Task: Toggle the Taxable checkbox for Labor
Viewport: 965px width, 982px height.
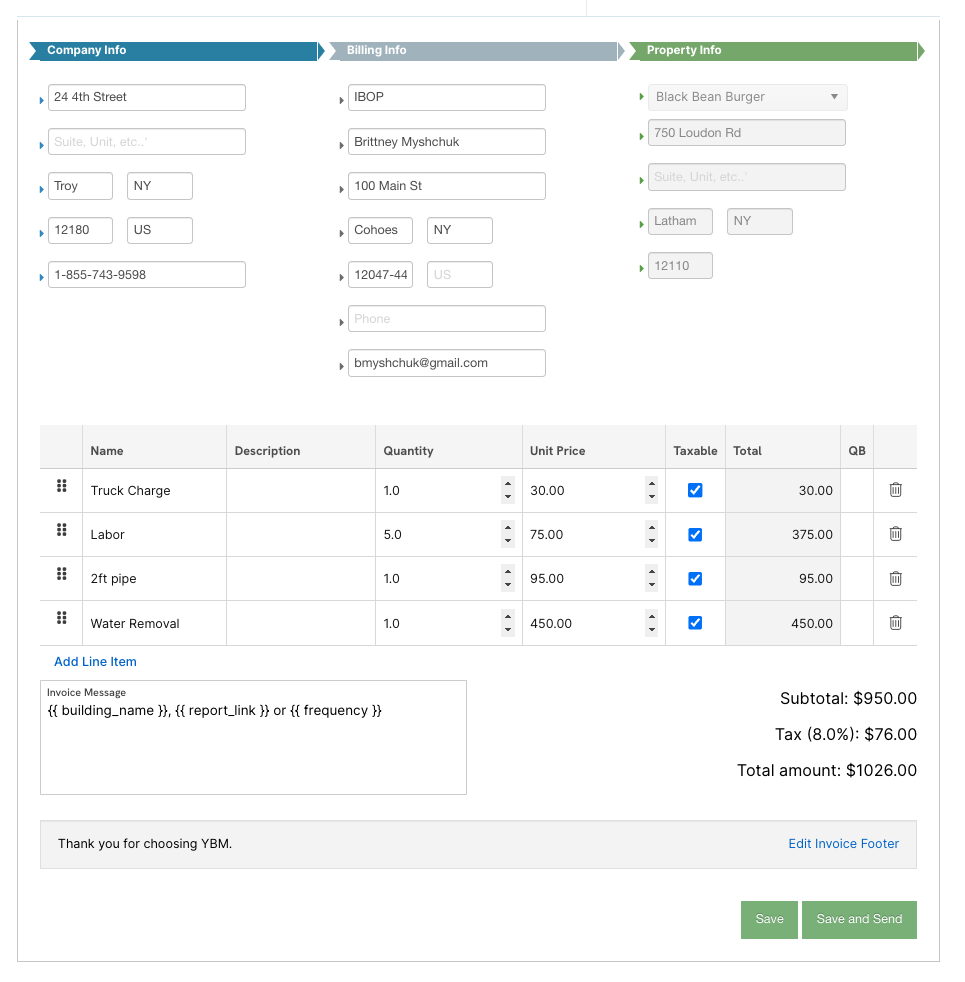Action: (695, 535)
